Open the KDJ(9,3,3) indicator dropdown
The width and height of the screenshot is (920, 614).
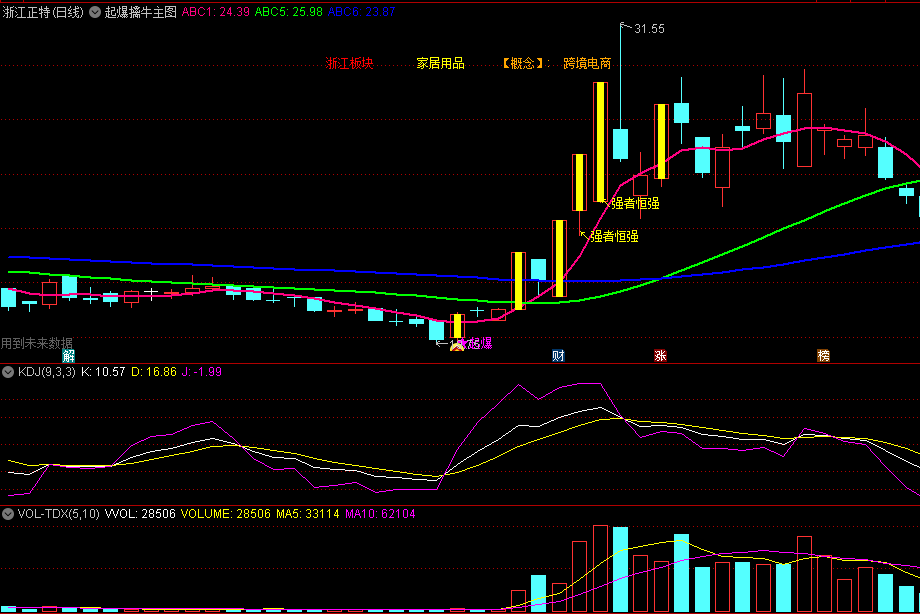pos(8,372)
